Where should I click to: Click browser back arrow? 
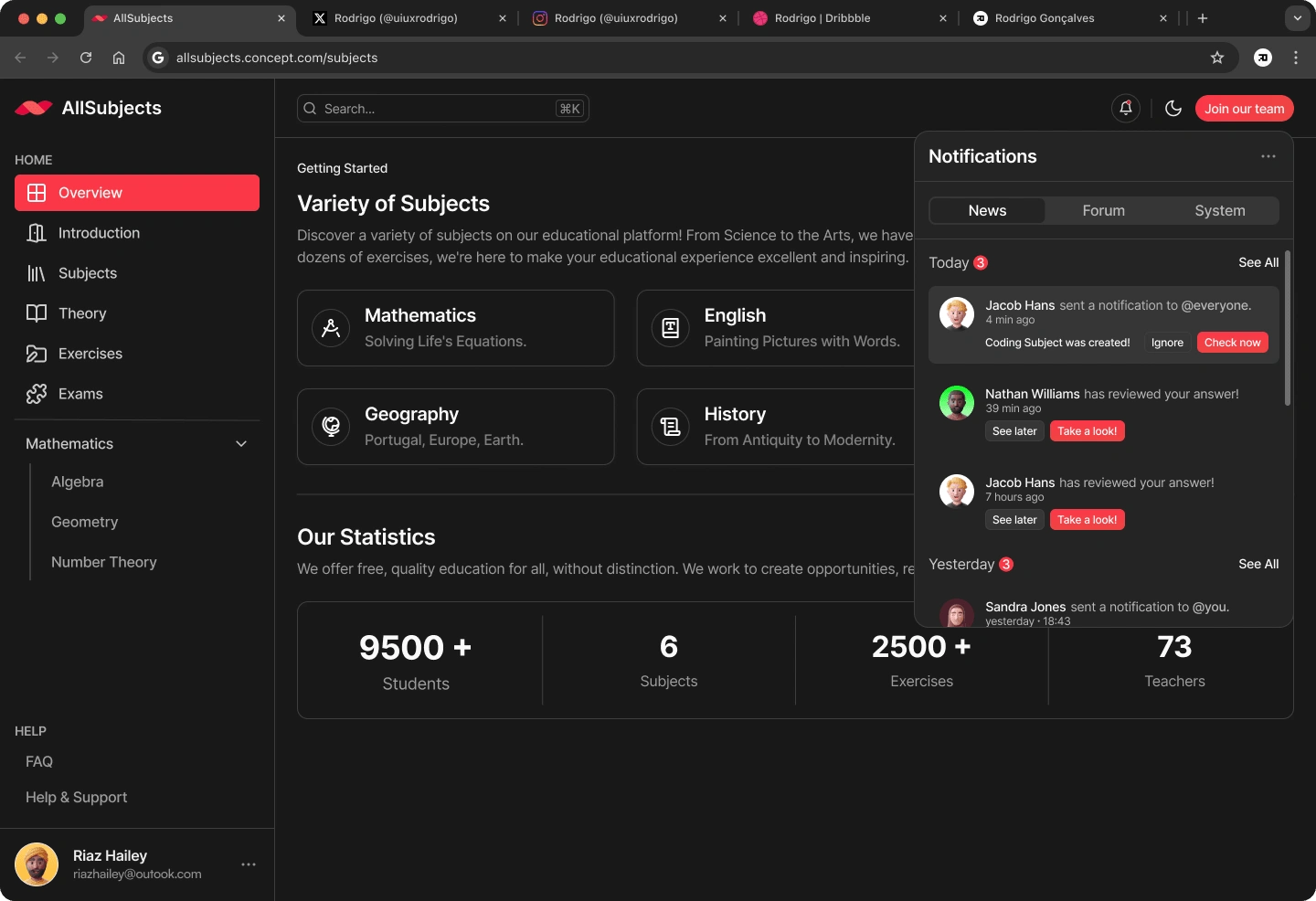click(x=20, y=58)
